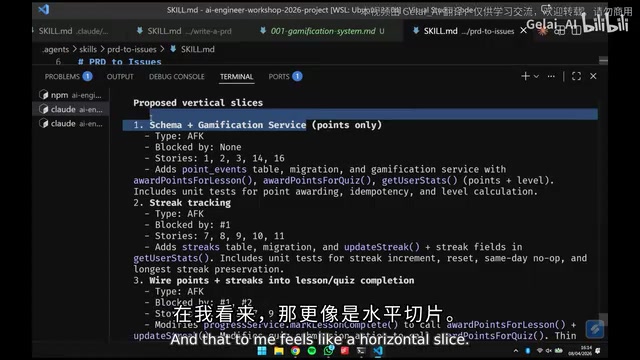Show hidden system tray icons
The height and width of the screenshot is (360, 640).
pyautogui.click(x=516, y=351)
